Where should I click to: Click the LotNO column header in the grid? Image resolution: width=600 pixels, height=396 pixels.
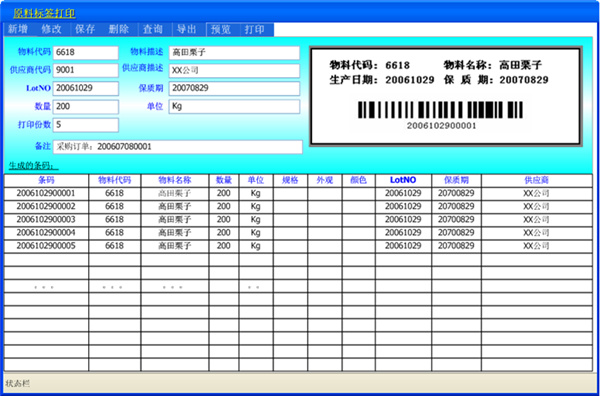tap(403, 180)
